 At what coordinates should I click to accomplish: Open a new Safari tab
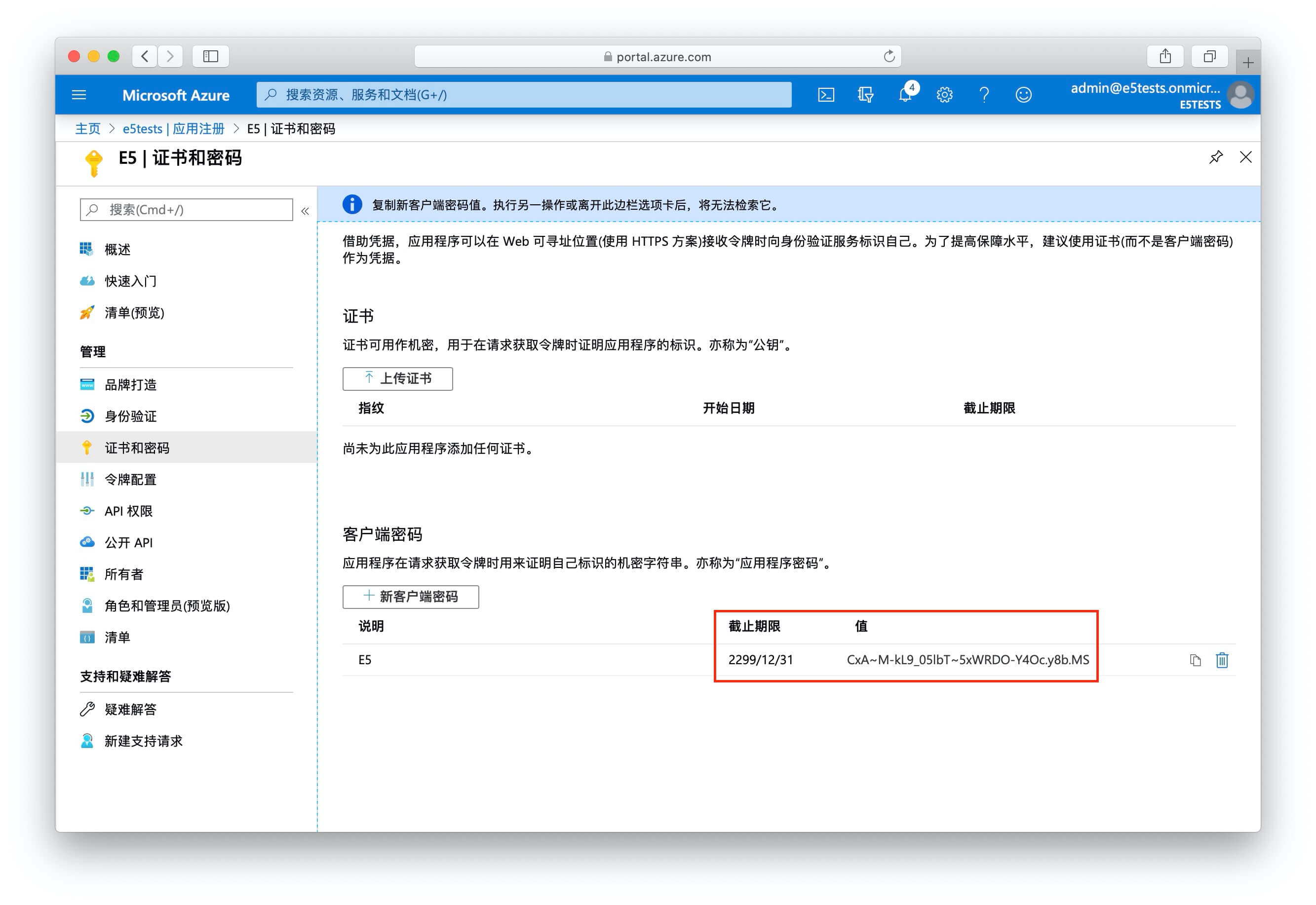(1248, 62)
